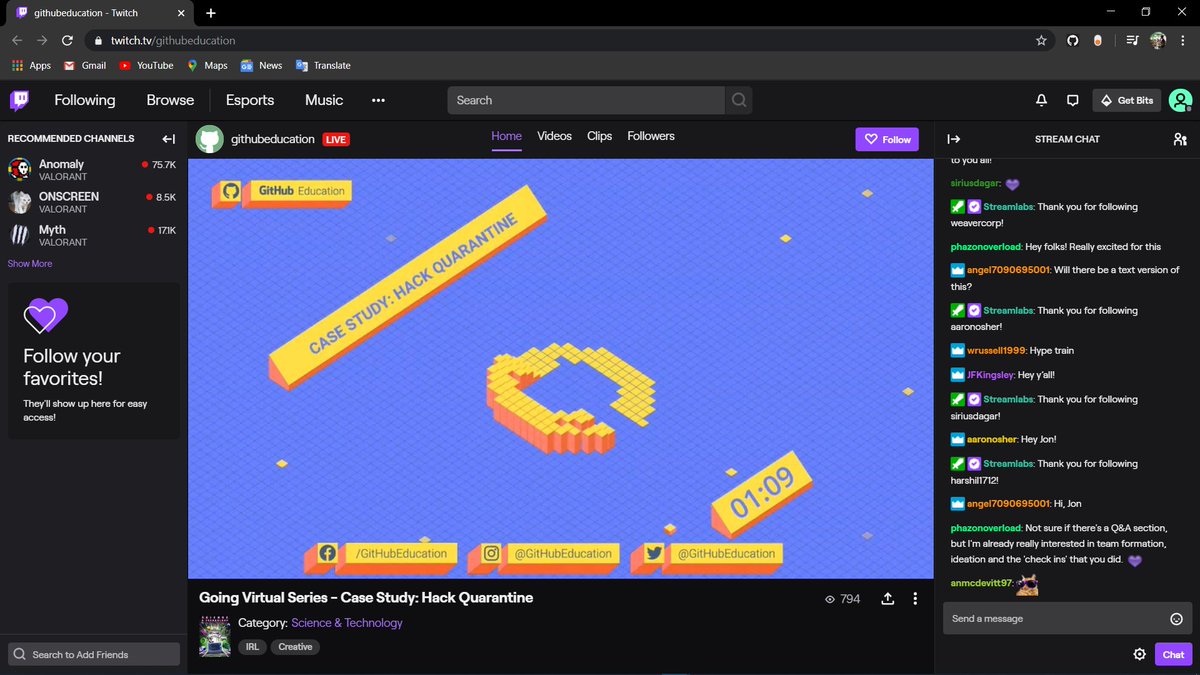
Task: Open Chrome's three-dot menu
Action: coord(1185,41)
